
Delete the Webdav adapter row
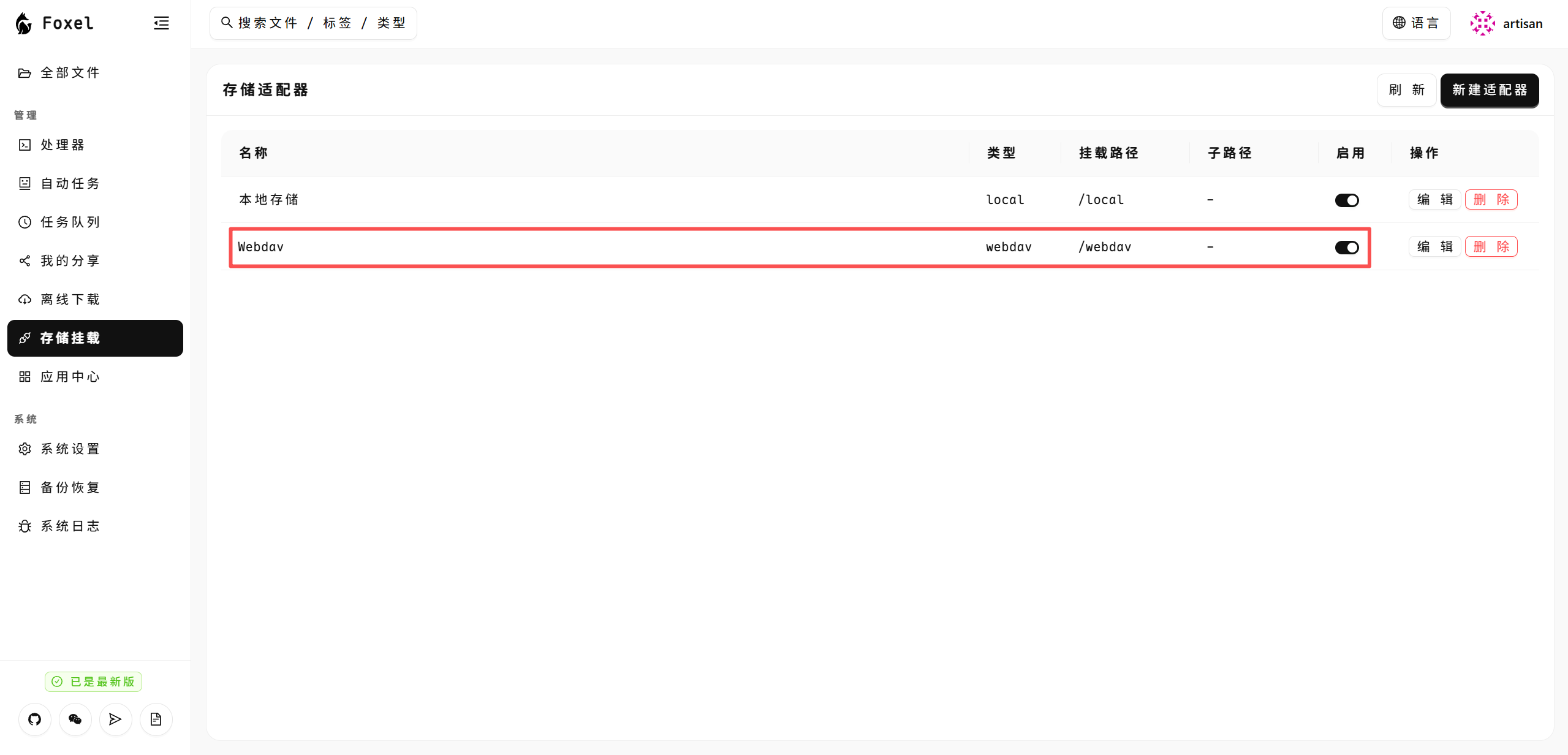[x=1491, y=247]
